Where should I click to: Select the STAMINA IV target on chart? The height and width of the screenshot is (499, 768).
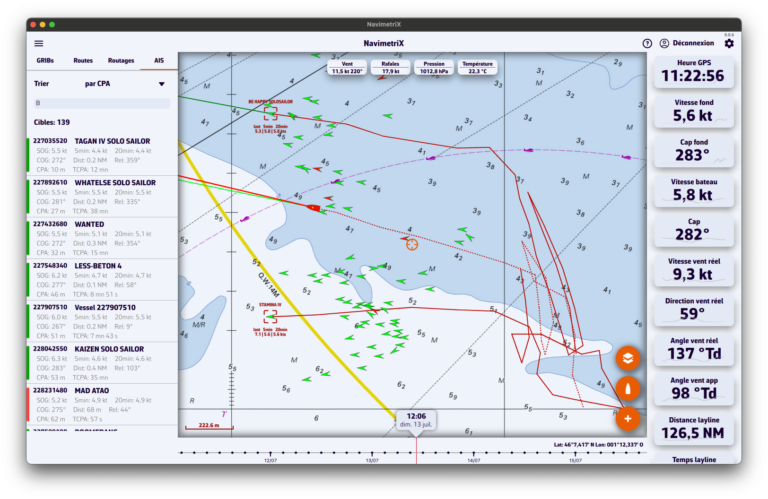click(x=270, y=315)
